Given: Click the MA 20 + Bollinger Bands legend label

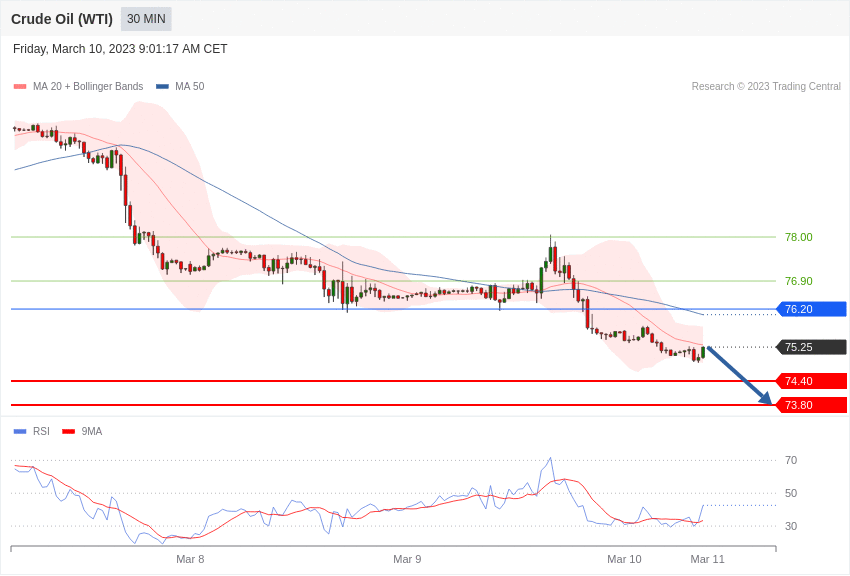Looking at the screenshot, I should click(x=88, y=86).
